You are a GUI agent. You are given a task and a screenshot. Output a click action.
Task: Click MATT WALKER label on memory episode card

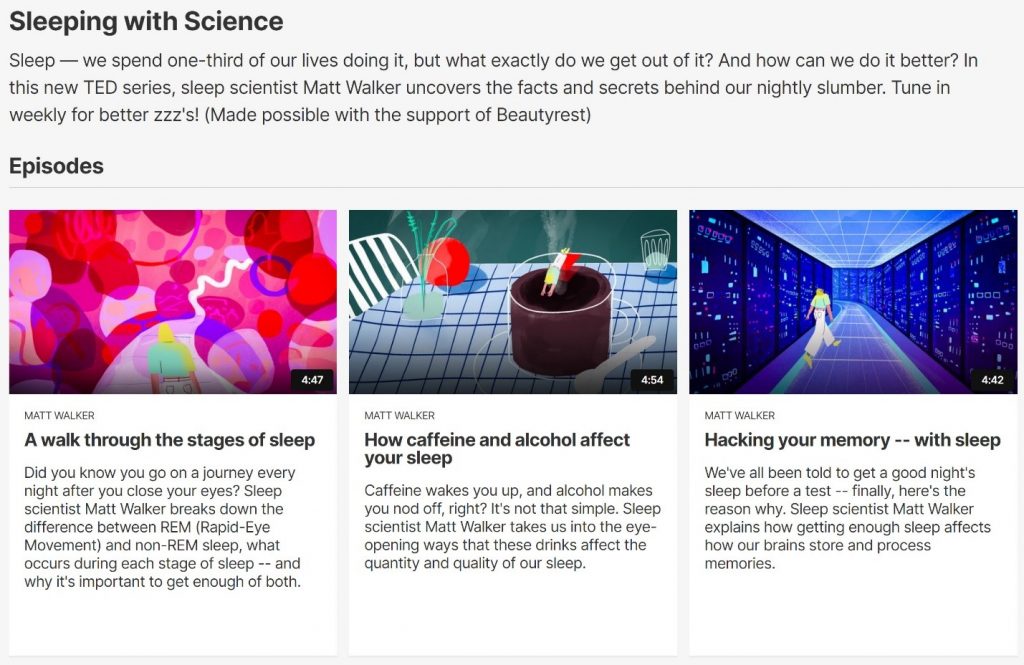coord(740,415)
